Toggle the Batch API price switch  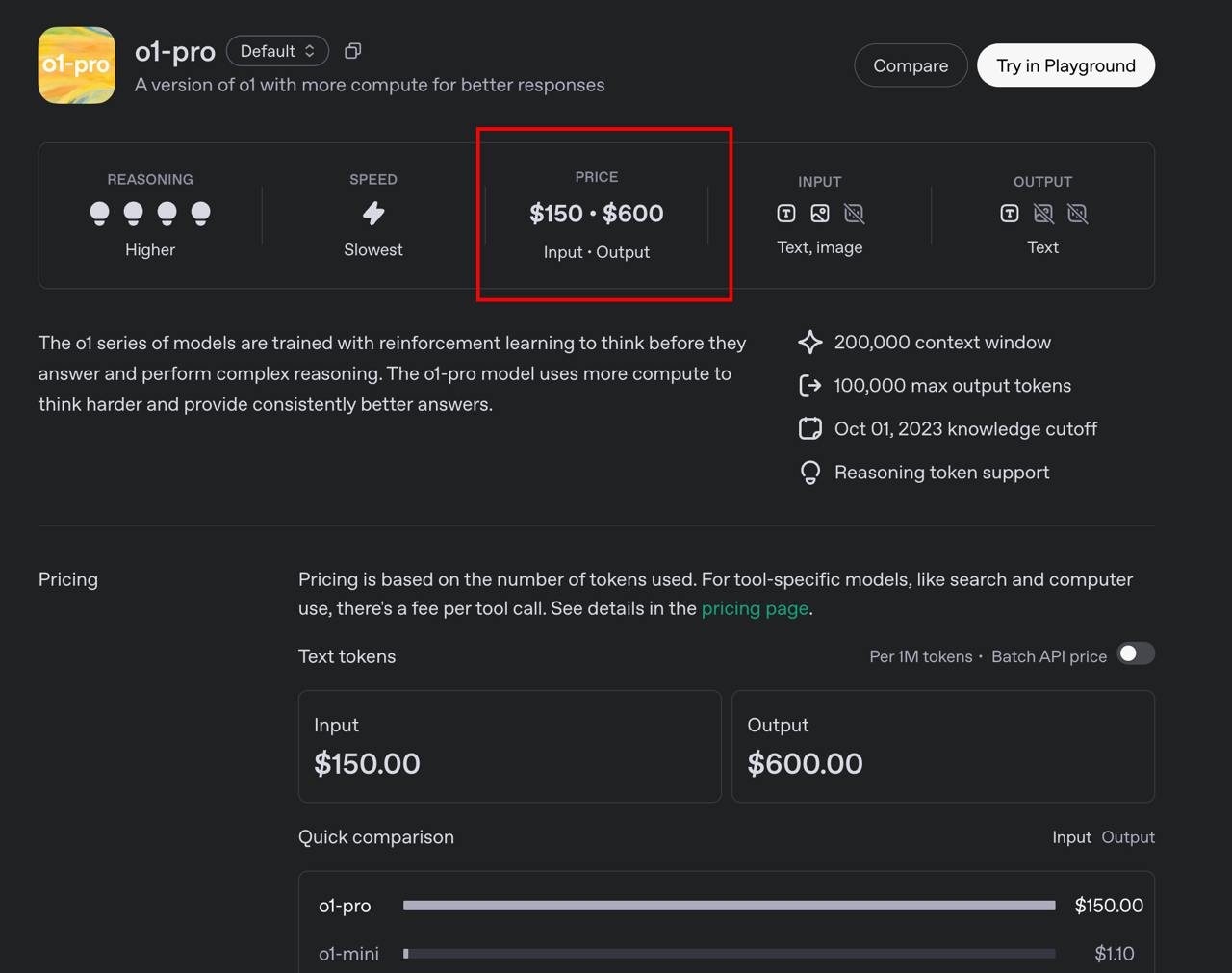click(x=1136, y=654)
